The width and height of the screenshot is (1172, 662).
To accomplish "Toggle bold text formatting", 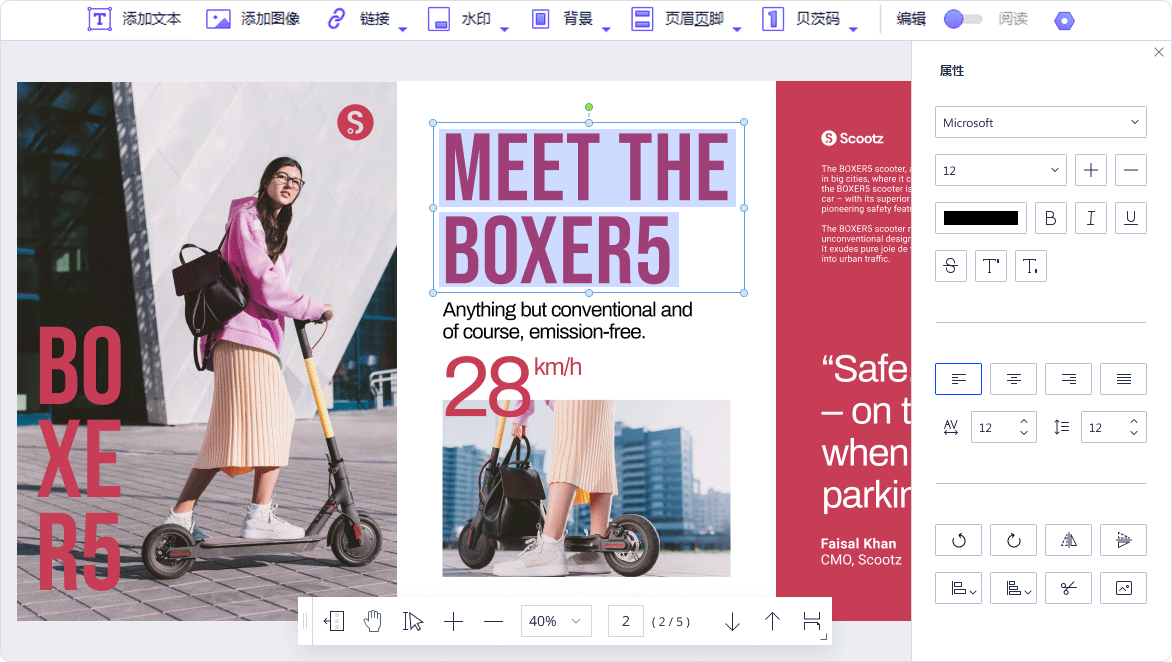I will pos(1050,218).
